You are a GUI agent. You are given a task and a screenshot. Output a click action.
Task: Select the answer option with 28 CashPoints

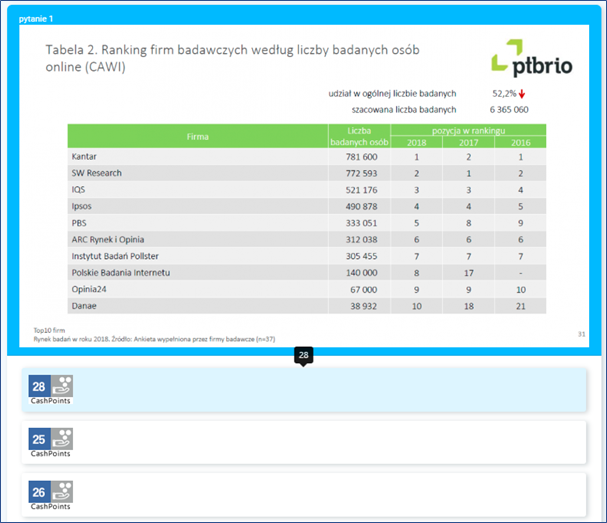point(304,390)
